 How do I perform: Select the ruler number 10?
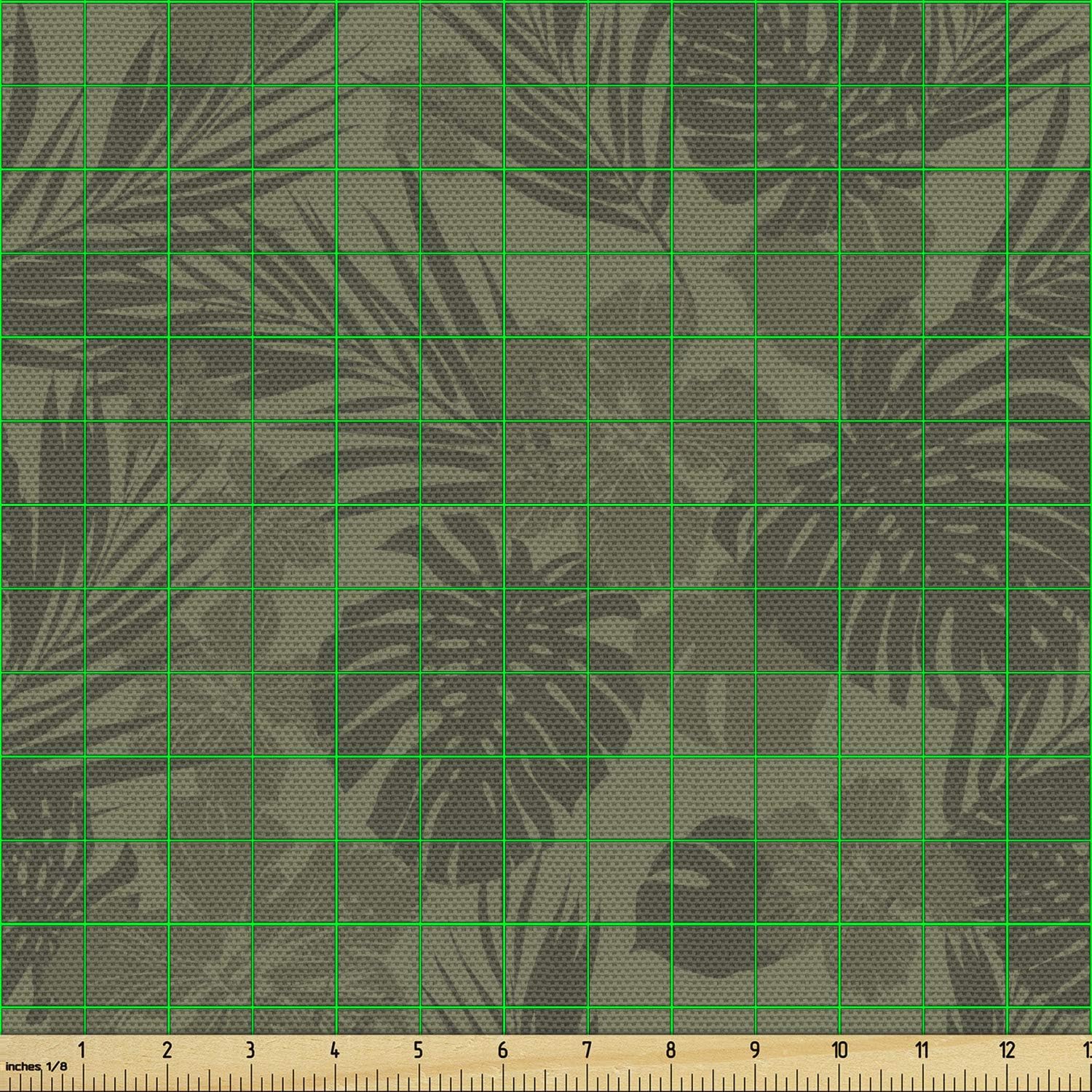pos(839,1050)
